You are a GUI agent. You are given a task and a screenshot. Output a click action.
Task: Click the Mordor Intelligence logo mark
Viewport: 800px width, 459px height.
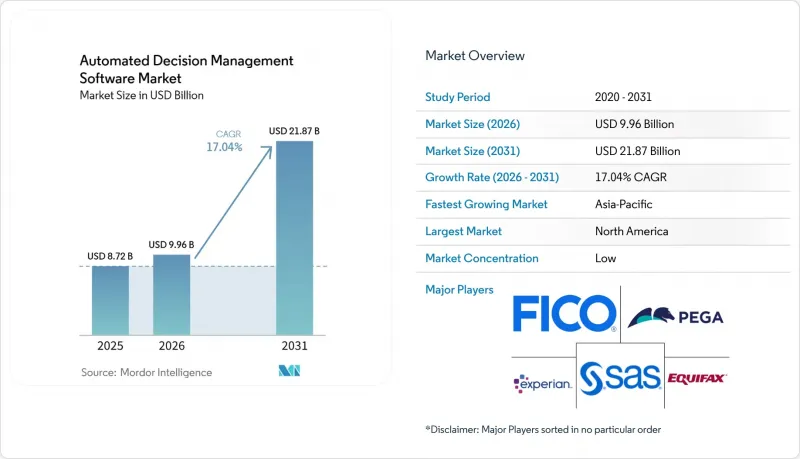tap(289, 371)
